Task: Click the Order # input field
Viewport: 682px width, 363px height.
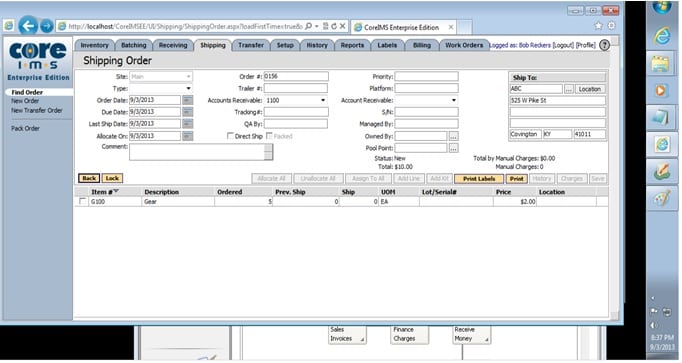Action: [x=296, y=77]
